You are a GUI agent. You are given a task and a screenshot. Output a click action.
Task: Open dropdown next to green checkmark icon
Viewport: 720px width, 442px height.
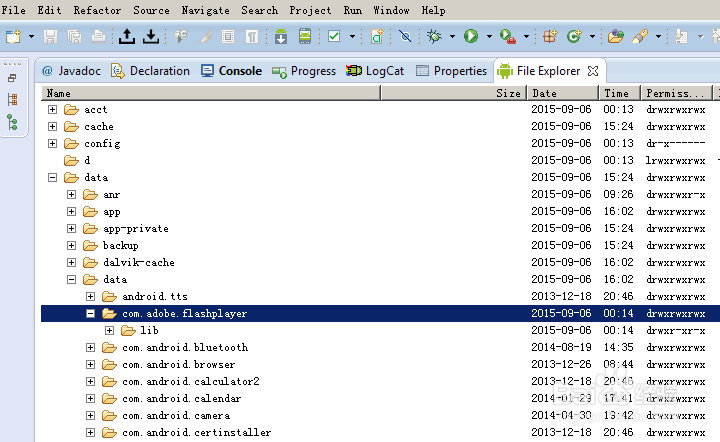(x=352, y=36)
